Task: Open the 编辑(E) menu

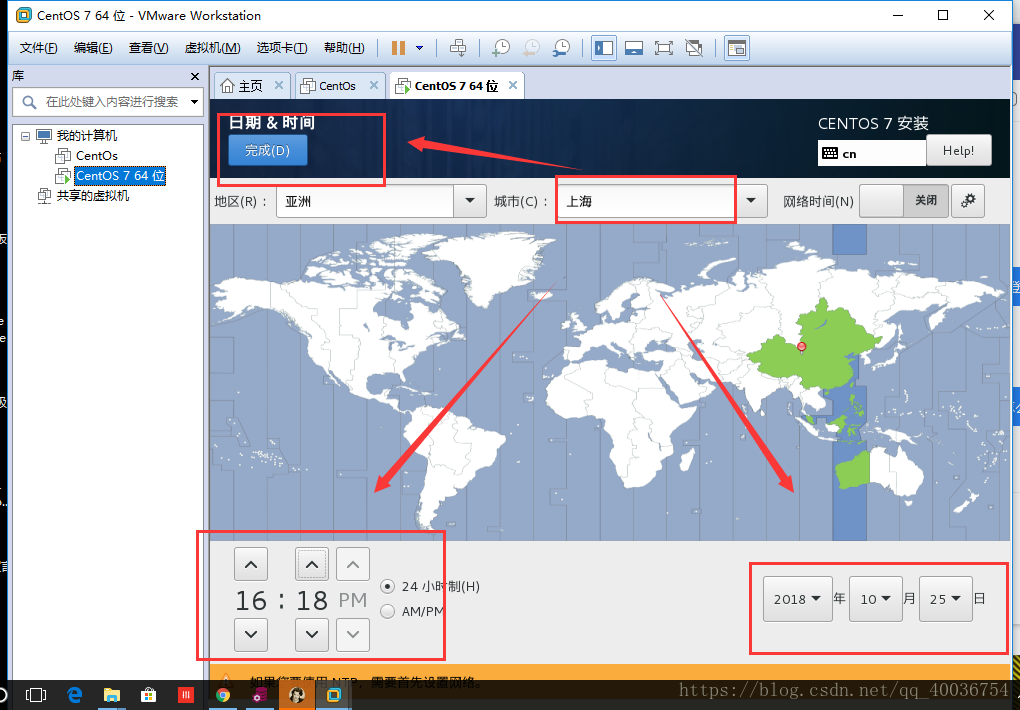Action: pyautogui.click(x=93, y=48)
